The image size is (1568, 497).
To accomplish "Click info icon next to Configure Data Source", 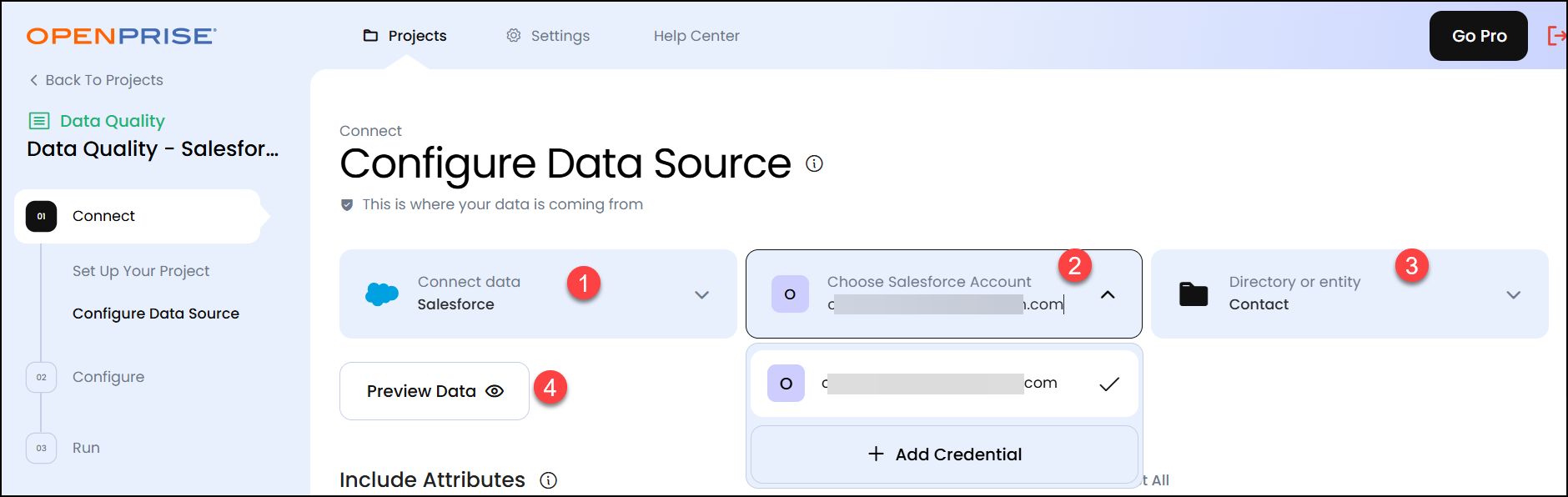I will [814, 163].
